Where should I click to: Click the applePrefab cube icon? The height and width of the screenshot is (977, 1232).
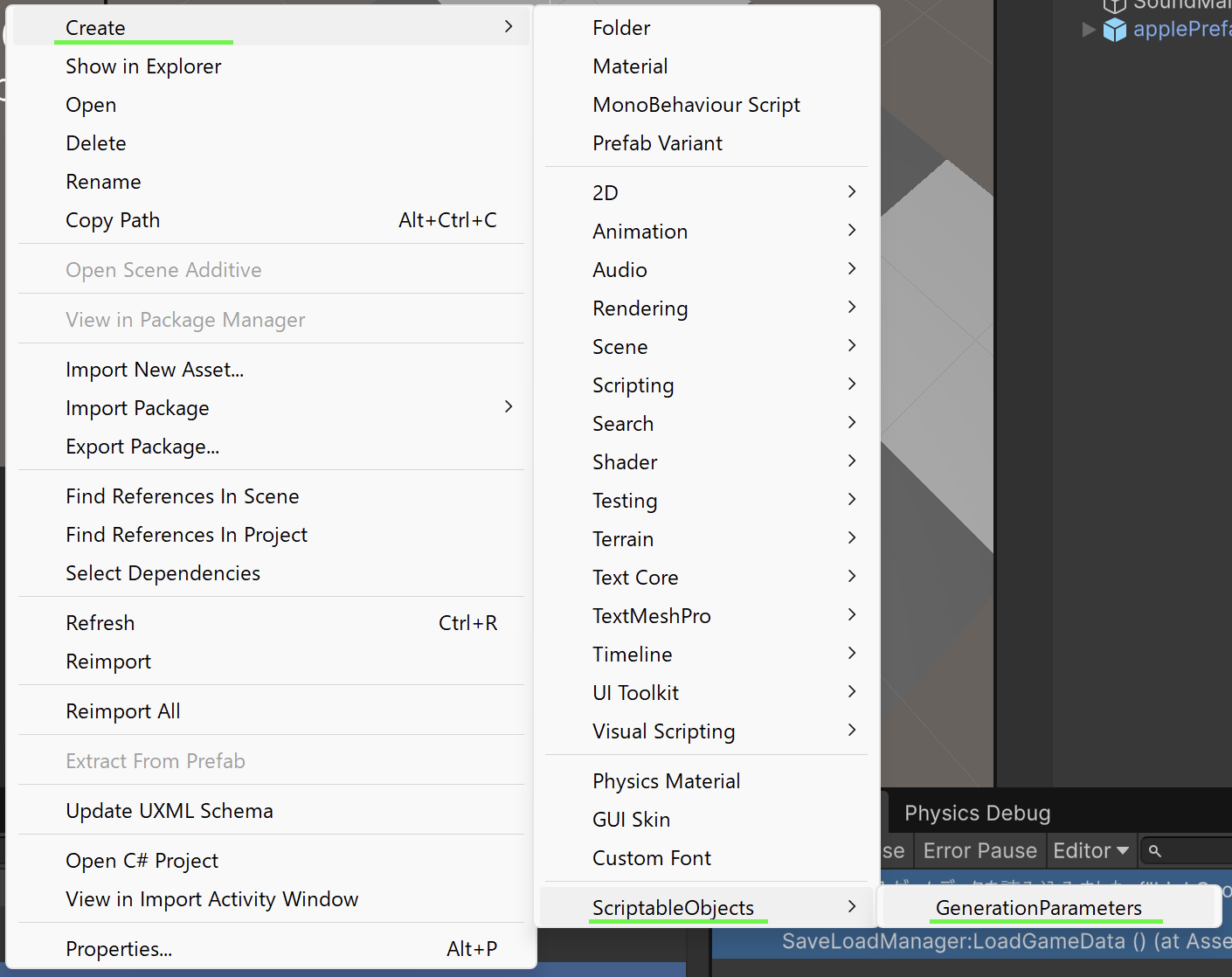click(x=1114, y=30)
